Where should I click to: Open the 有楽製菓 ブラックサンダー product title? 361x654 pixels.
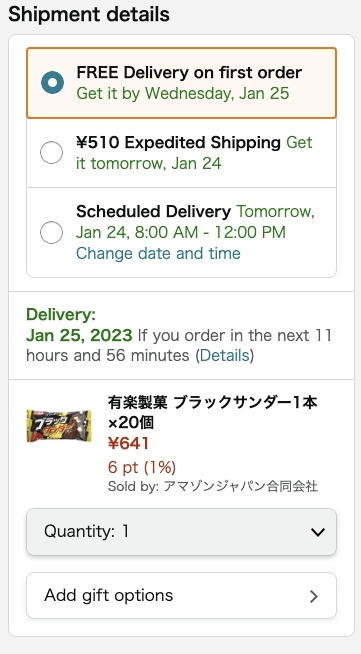[213, 413]
